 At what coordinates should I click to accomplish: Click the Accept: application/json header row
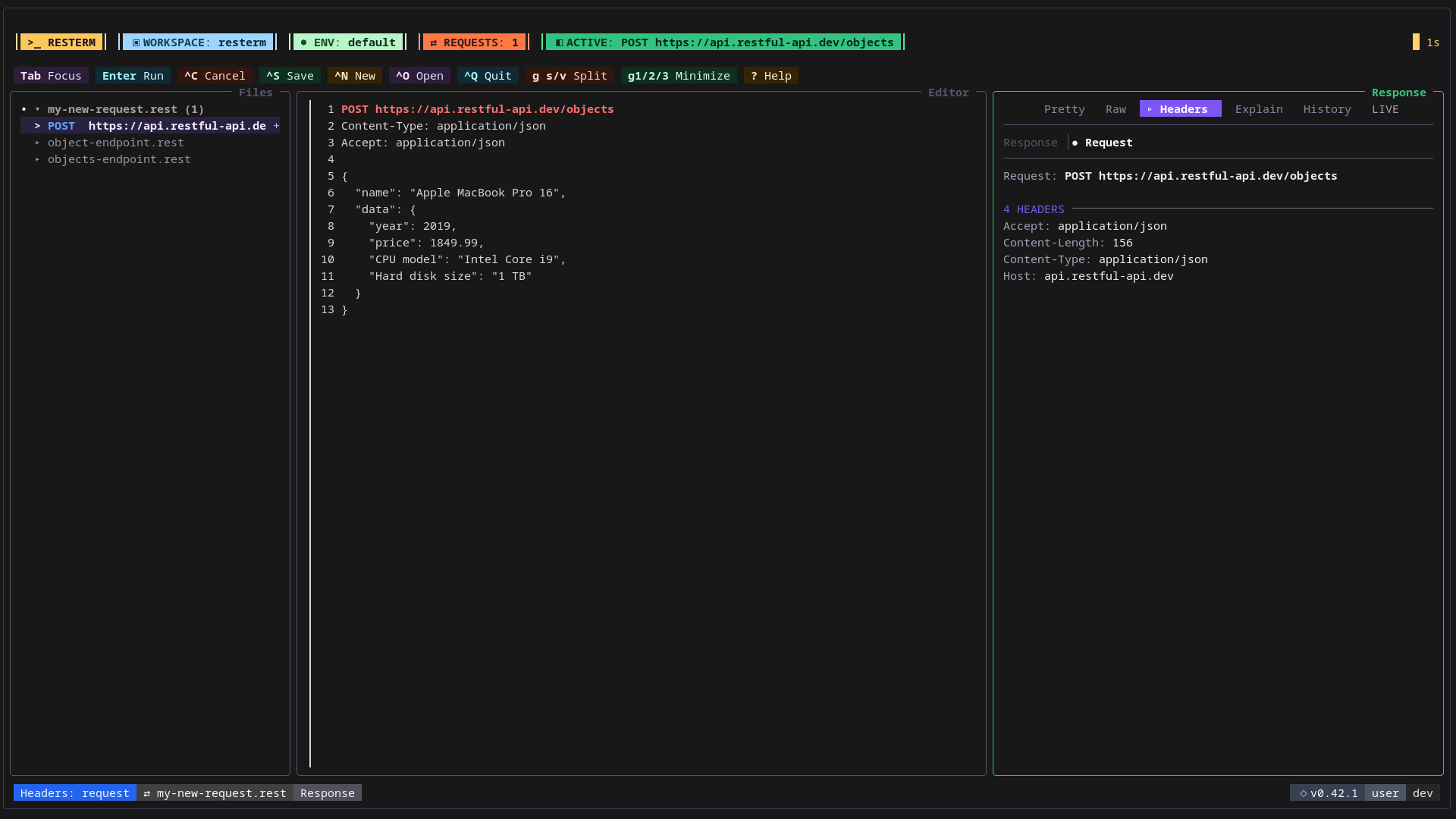[1085, 226]
